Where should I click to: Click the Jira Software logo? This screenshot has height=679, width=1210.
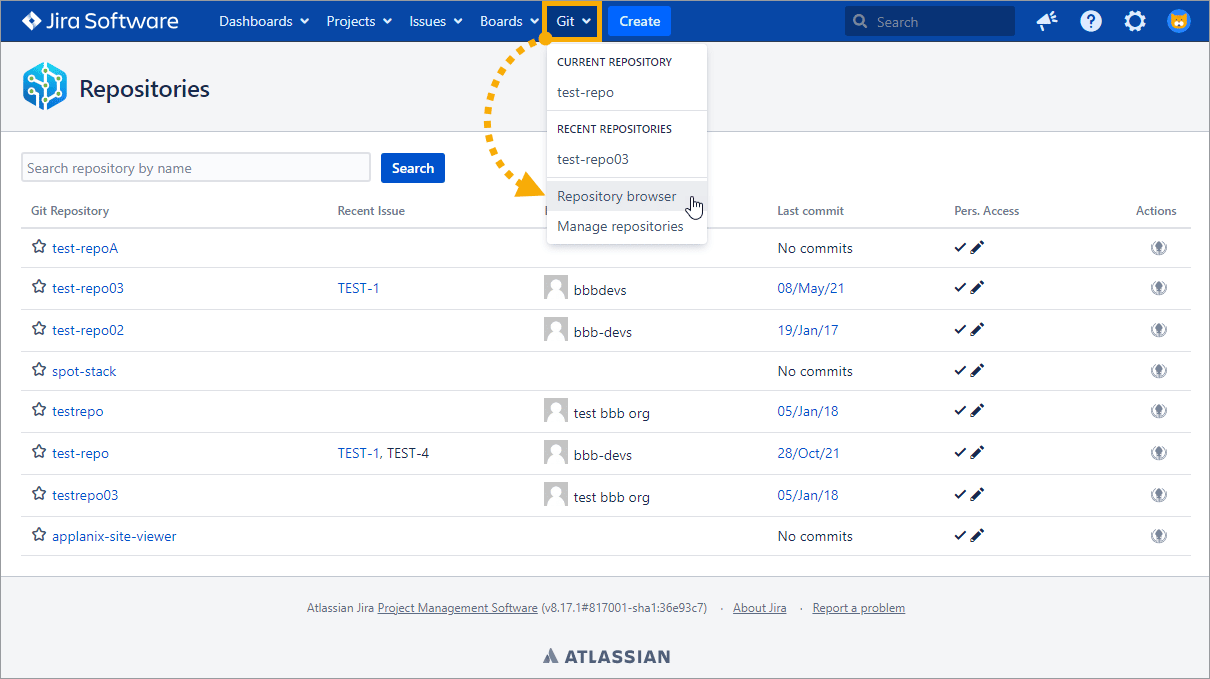[x=100, y=21]
